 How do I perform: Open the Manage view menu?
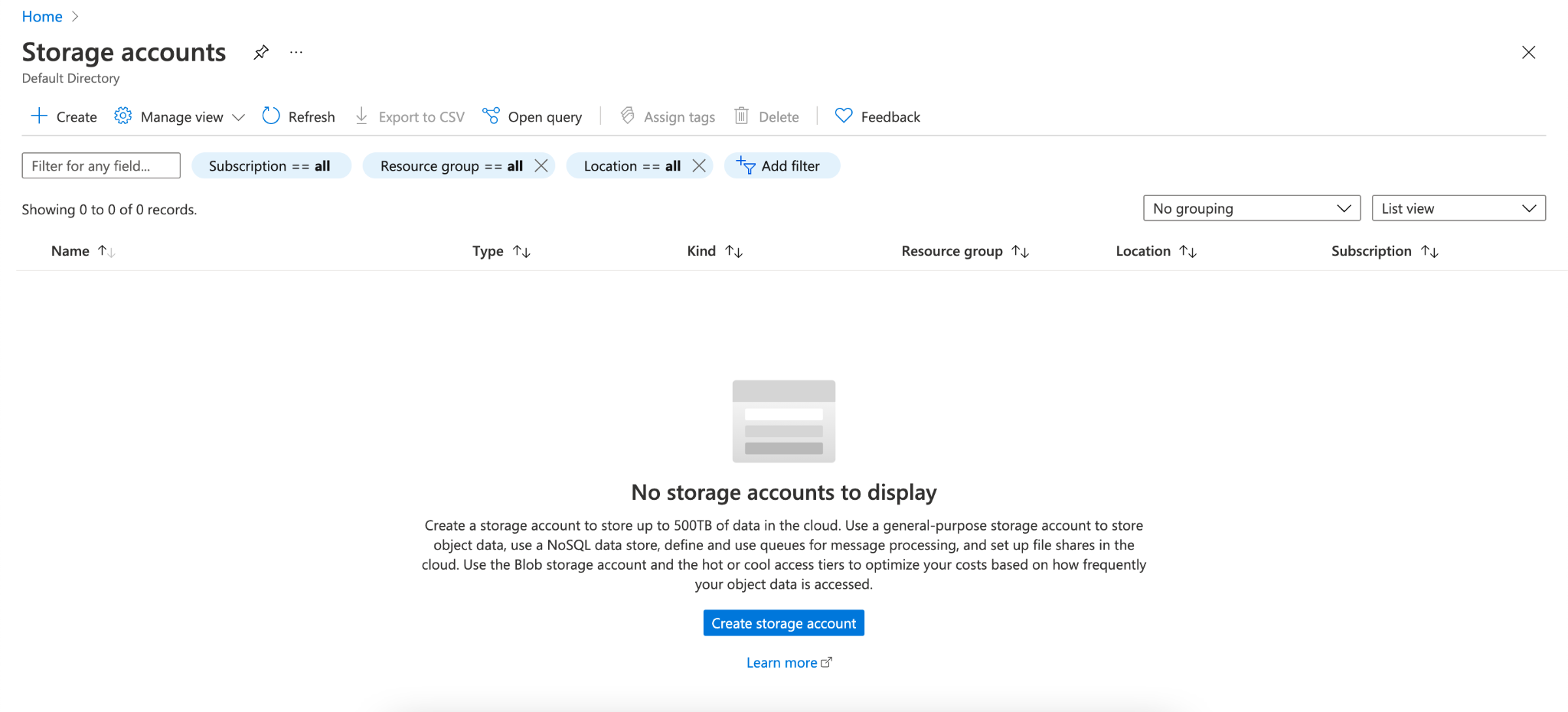click(x=182, y=117)
